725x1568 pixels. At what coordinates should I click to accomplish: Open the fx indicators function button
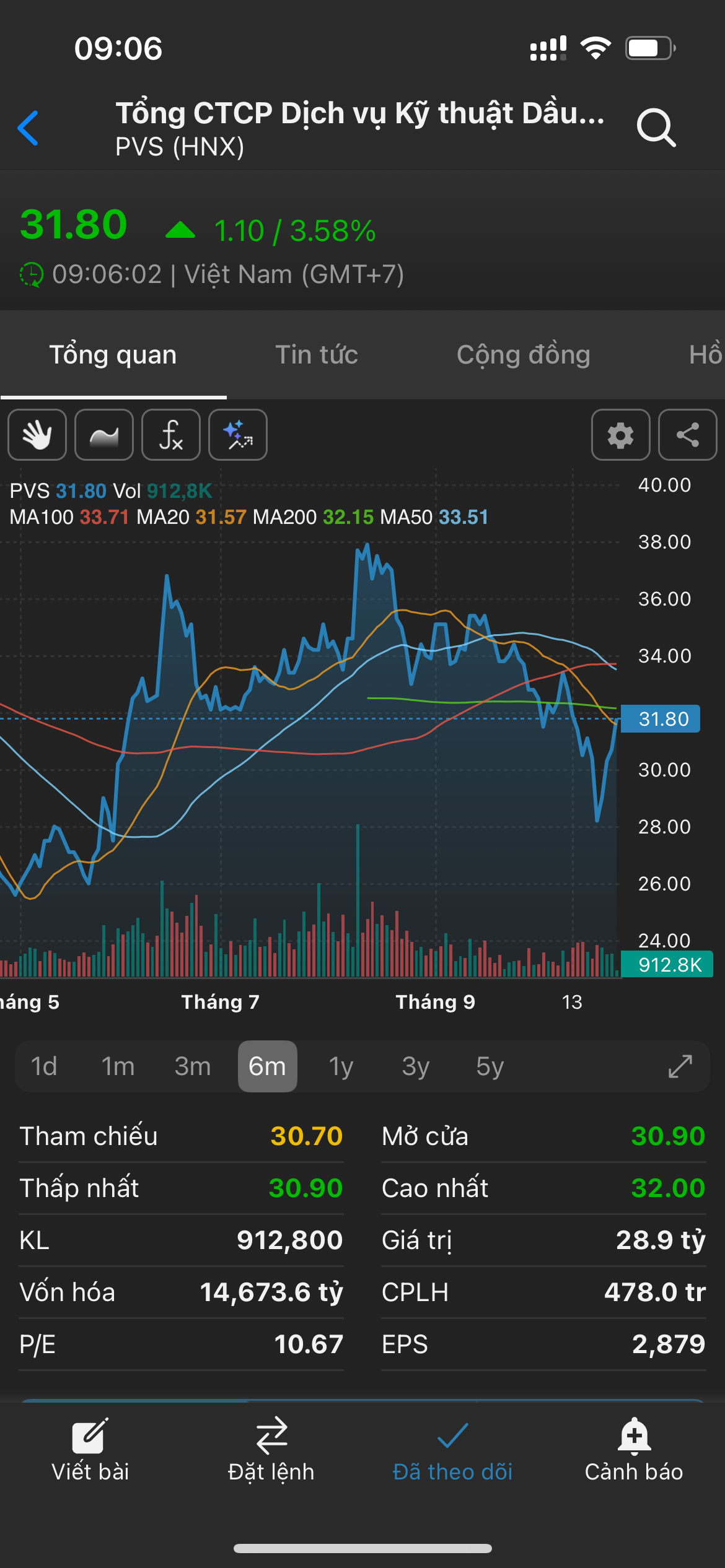point(171,435)
